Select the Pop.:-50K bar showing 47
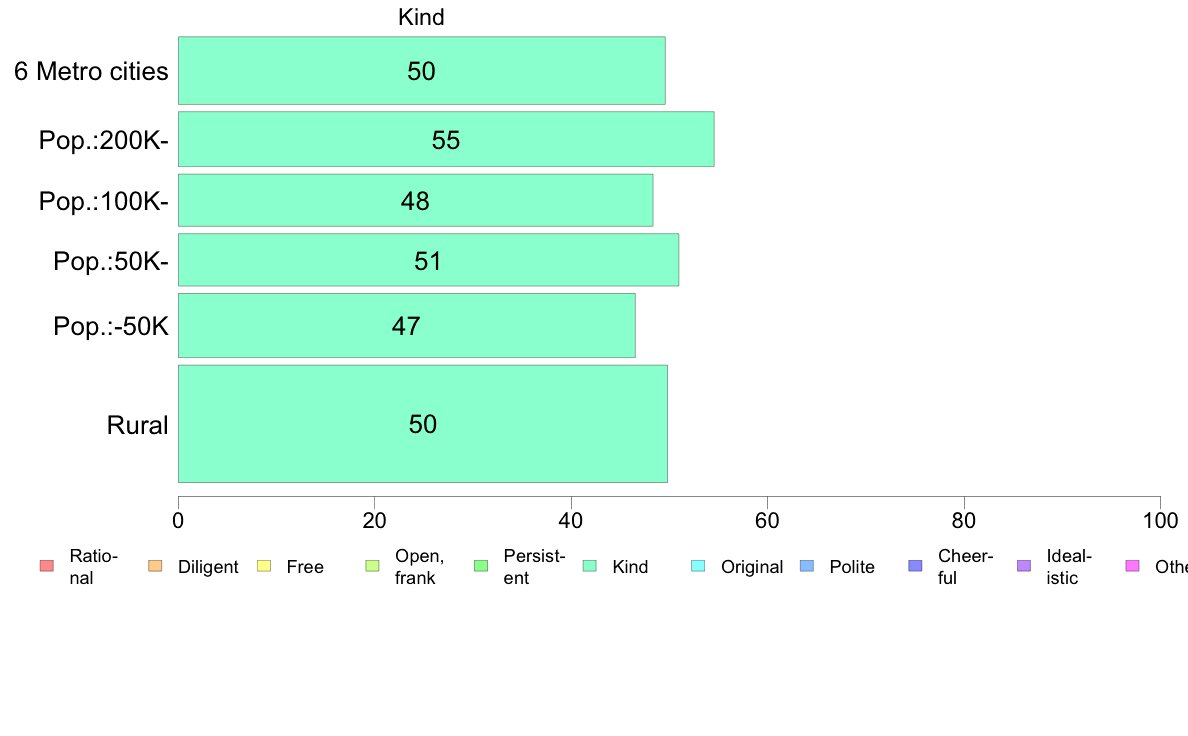1188x736 pixels. tap(407, 325)
